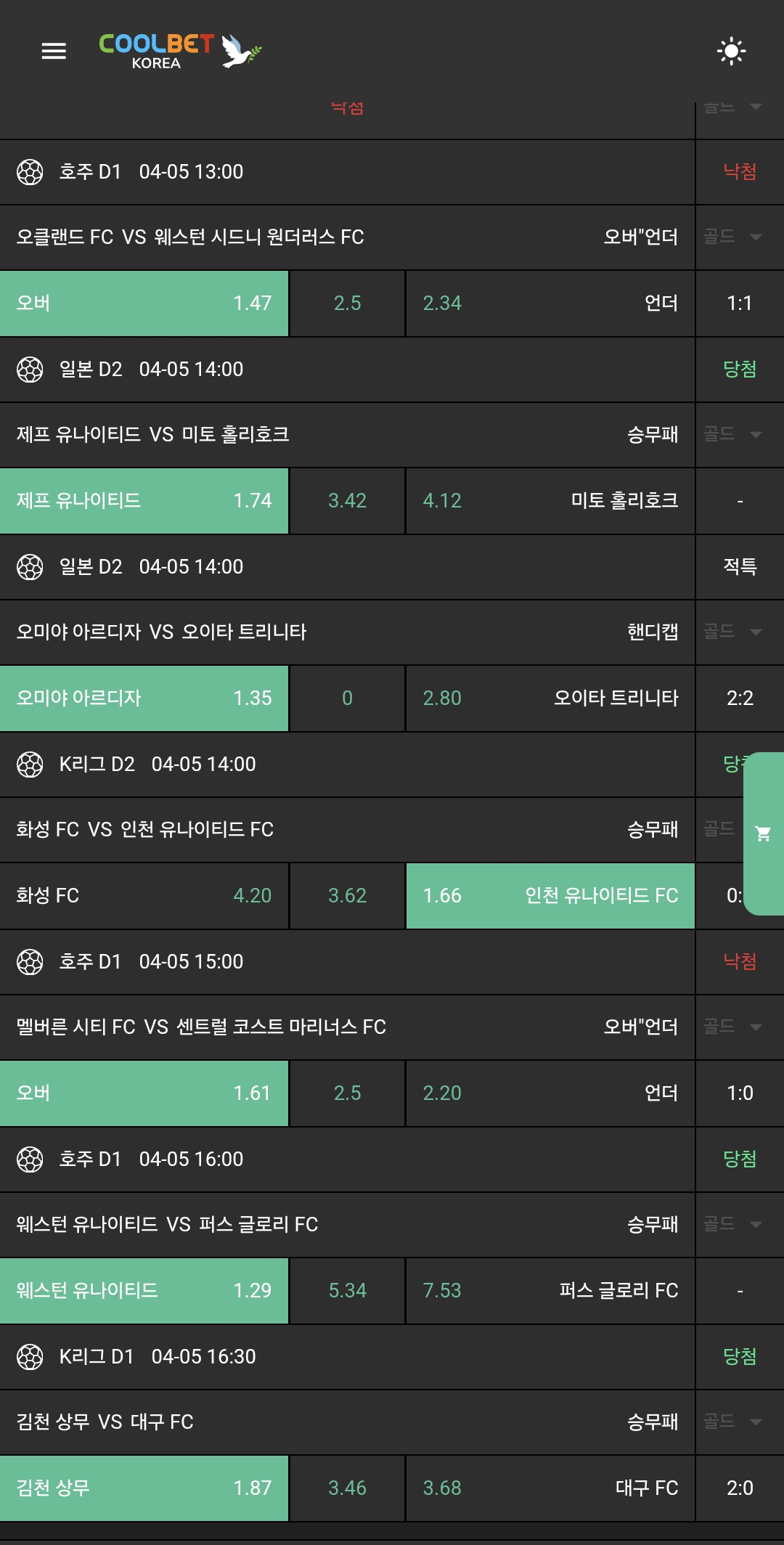Image resolution: width=784 pixels, height=1545 pixels.
Task: Click soccer ball icon for K리그 D2 match
Action: tap(30, 765)
